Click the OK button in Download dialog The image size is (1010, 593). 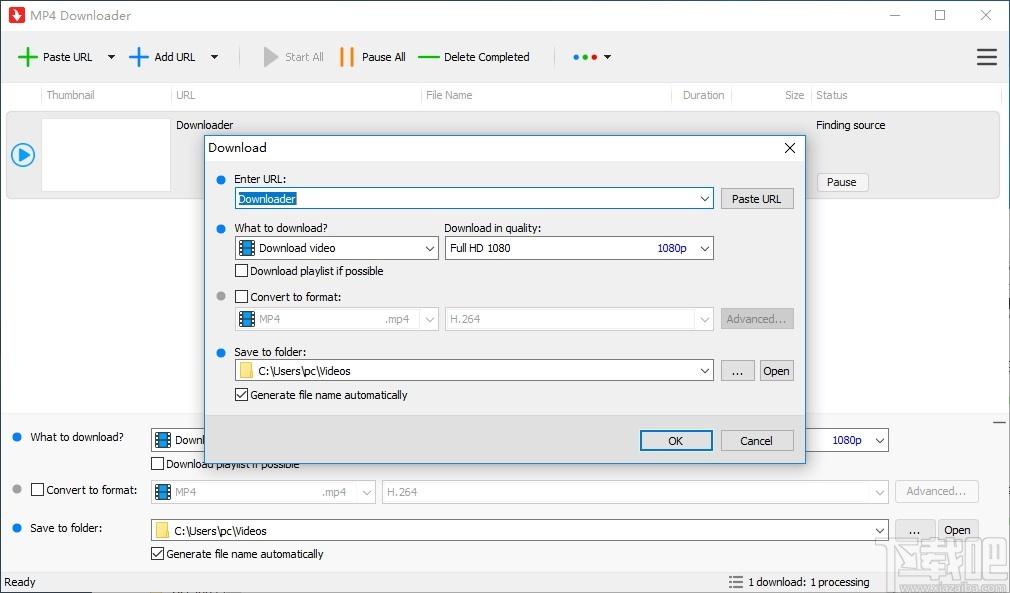(676, 441)
